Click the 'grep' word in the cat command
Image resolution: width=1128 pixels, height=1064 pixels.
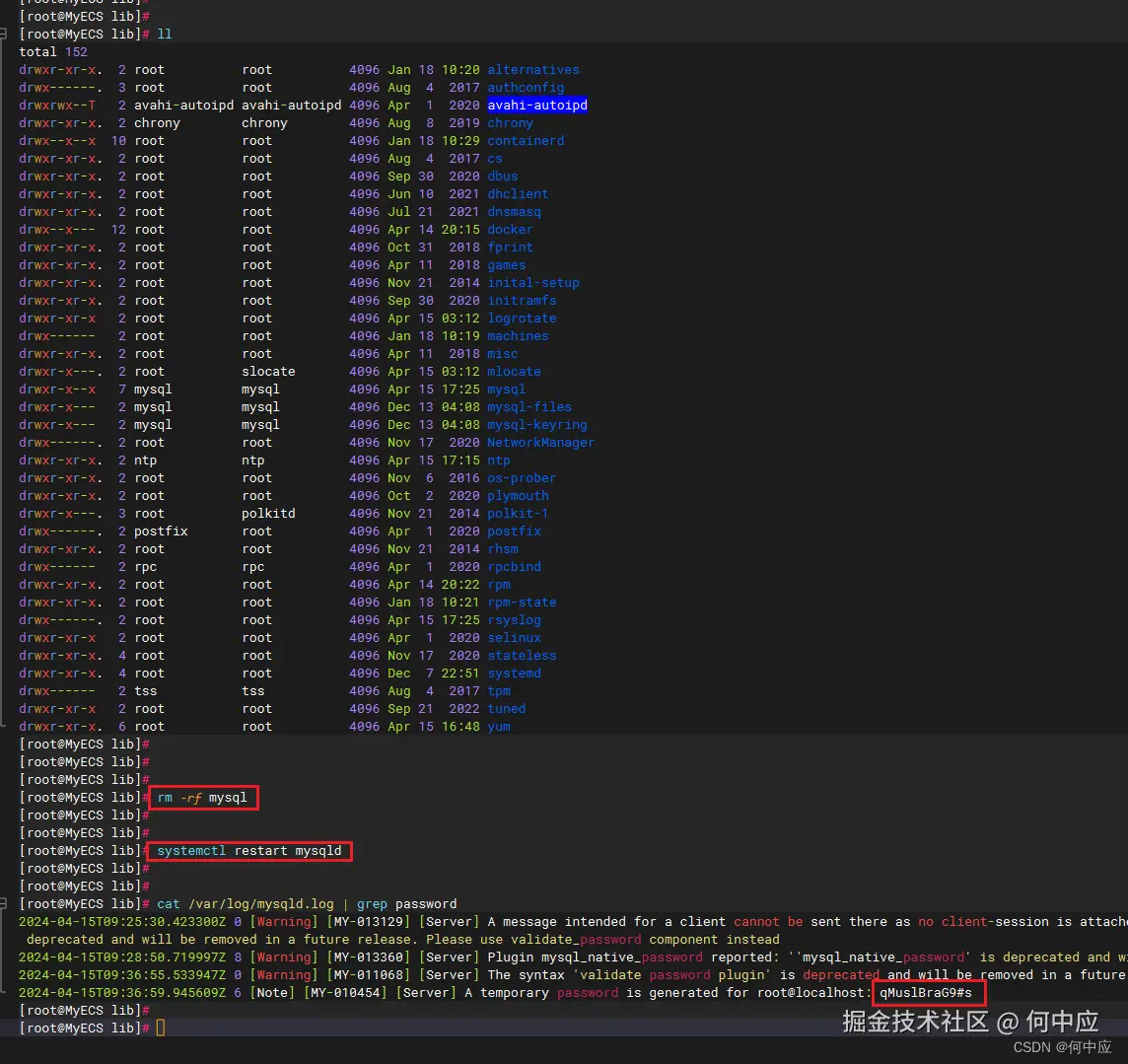[372, 903]
